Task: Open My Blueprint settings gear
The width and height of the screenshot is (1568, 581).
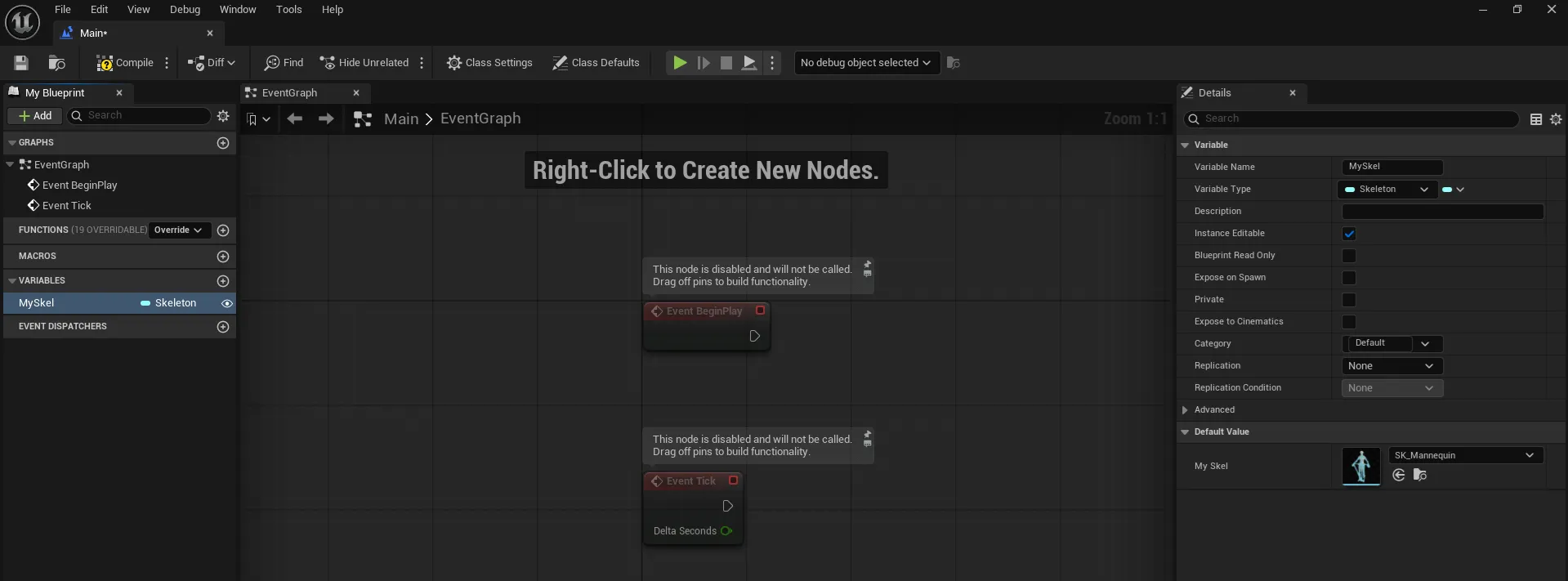Action: [223, 116]
